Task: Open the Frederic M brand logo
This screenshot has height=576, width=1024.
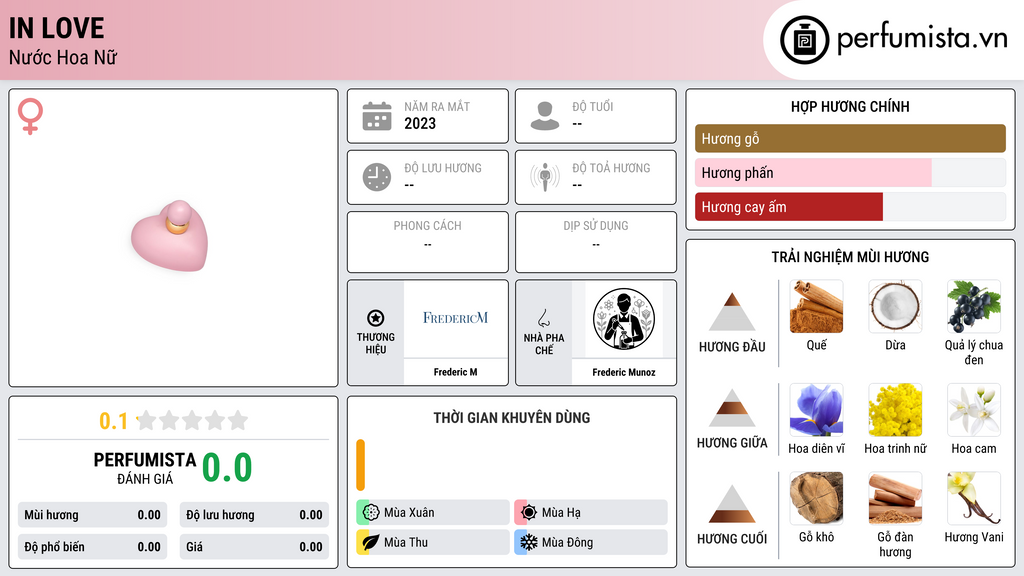Action: (x=455, y=319)
